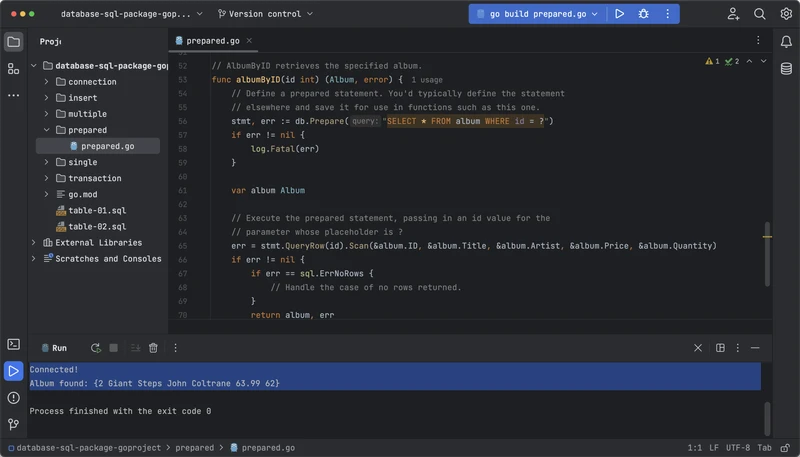Open table-01.sql in project tree
The image size is (800, 457).
[96, 210]
